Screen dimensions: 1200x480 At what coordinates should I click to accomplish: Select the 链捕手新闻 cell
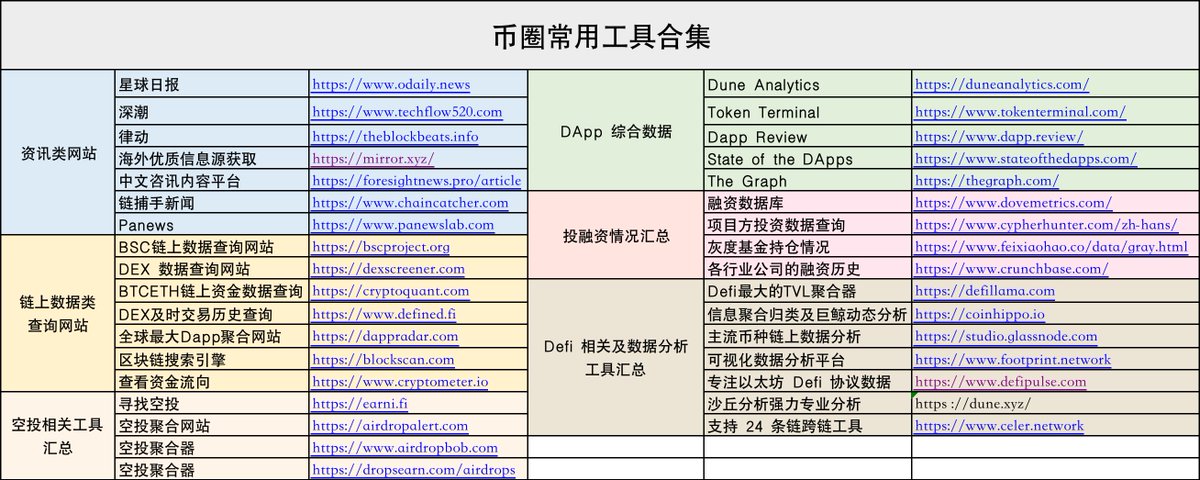(x=213, y=203)
